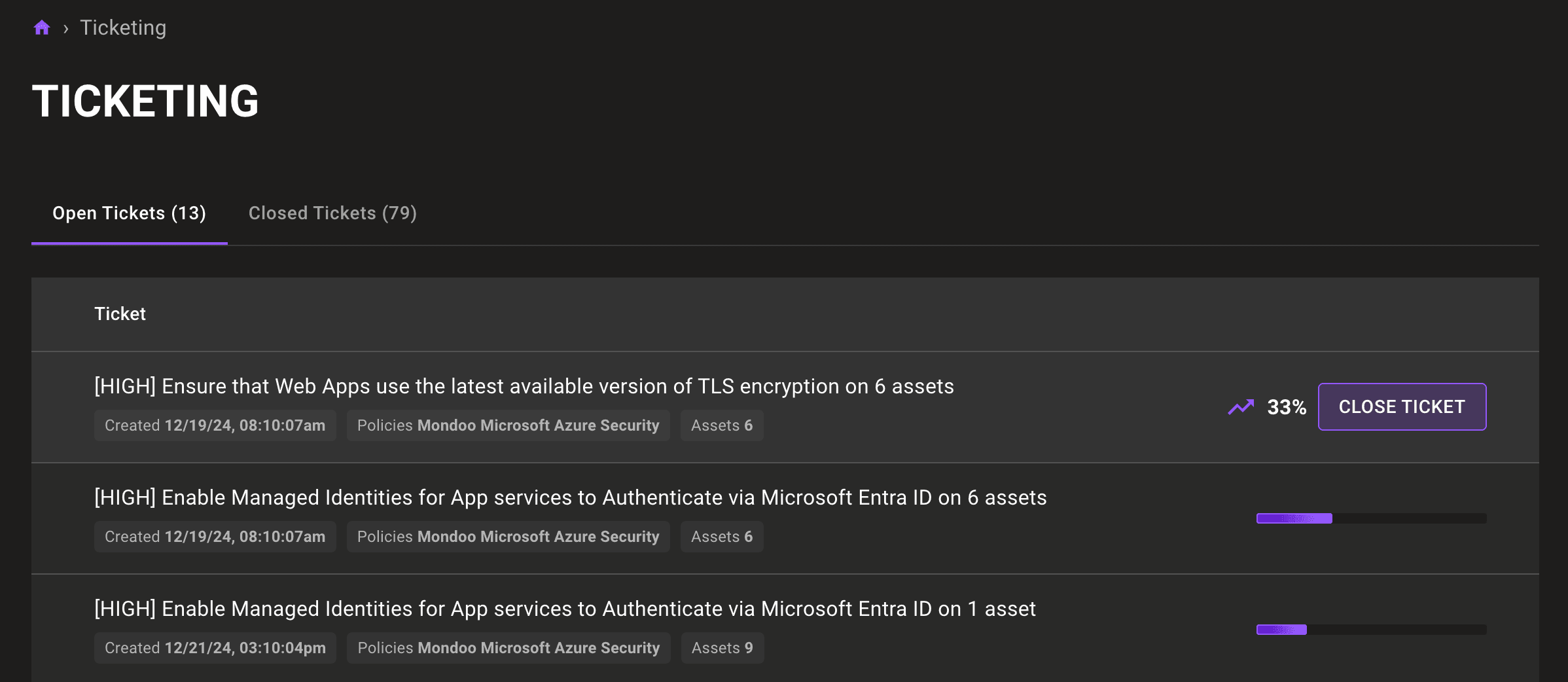Click the upward trend arrow icon beside 33%
1568x682 pixels.
pos(1241,407)
